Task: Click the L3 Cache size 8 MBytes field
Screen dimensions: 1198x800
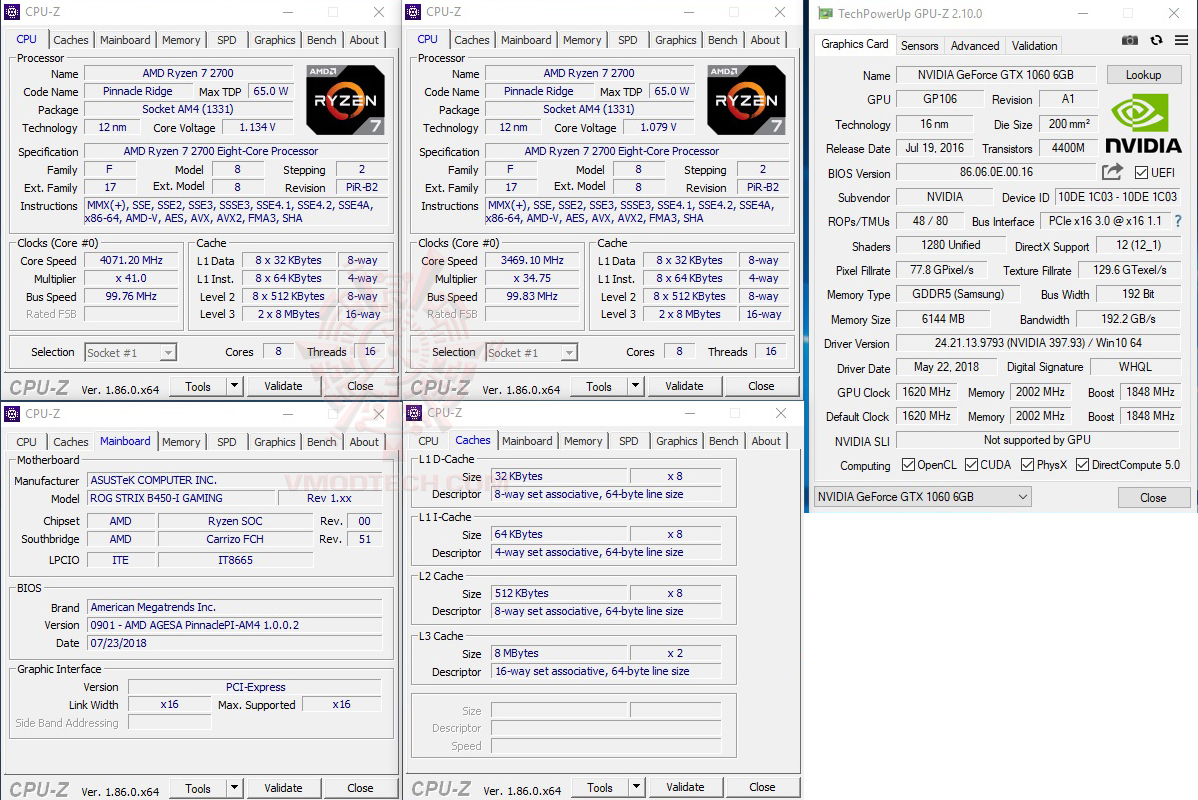Action: 559,653
